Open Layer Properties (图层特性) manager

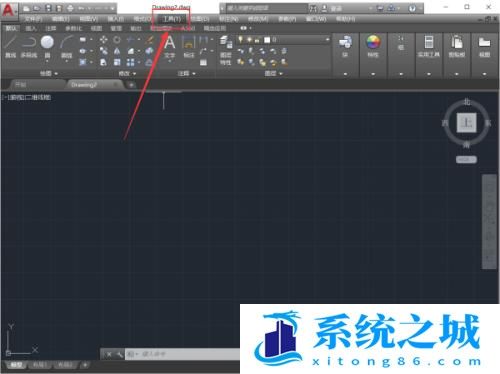[x=226, y=50]
